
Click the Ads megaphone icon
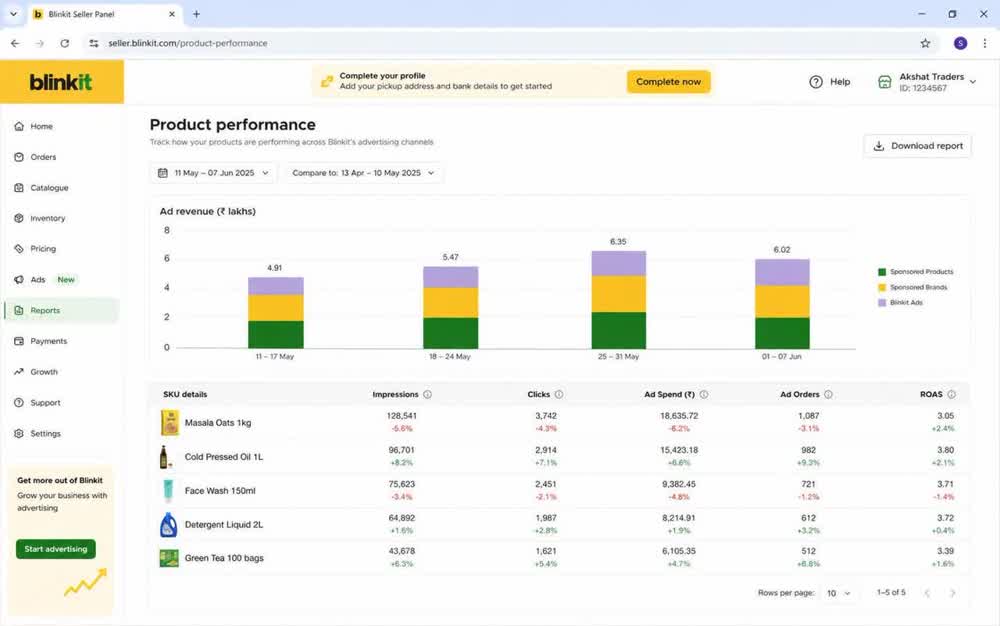19,279
